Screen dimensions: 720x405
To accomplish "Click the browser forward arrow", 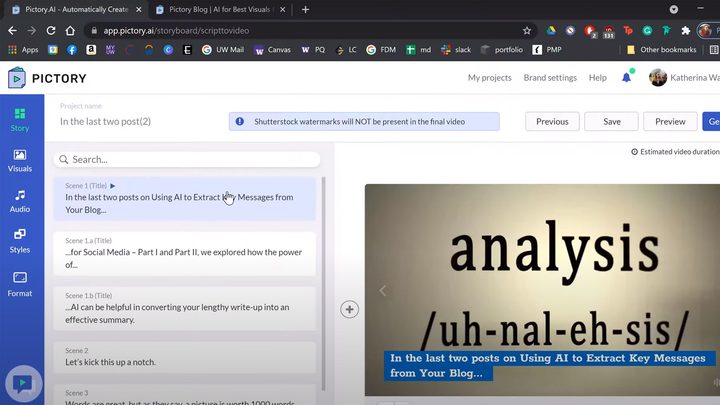I will click(x=32, y=31).
